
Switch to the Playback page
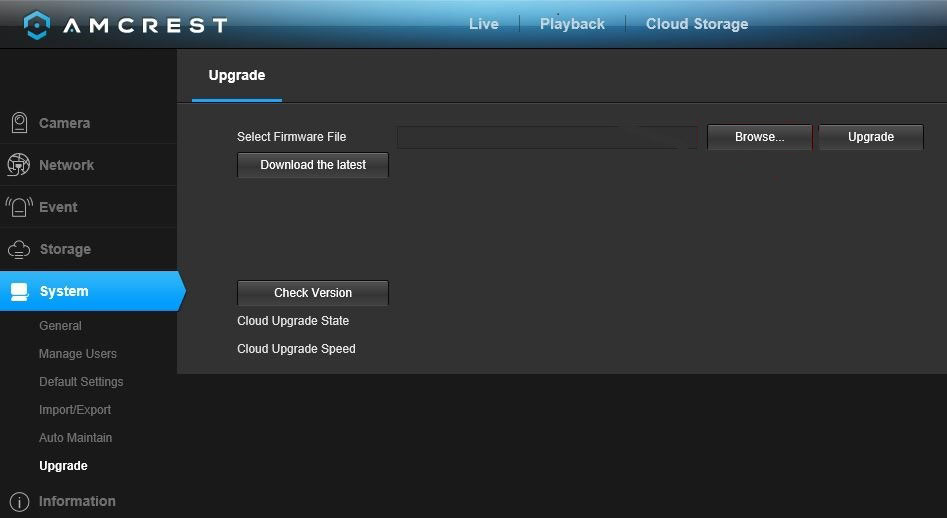pyautogui.click(x=572, y=24)
